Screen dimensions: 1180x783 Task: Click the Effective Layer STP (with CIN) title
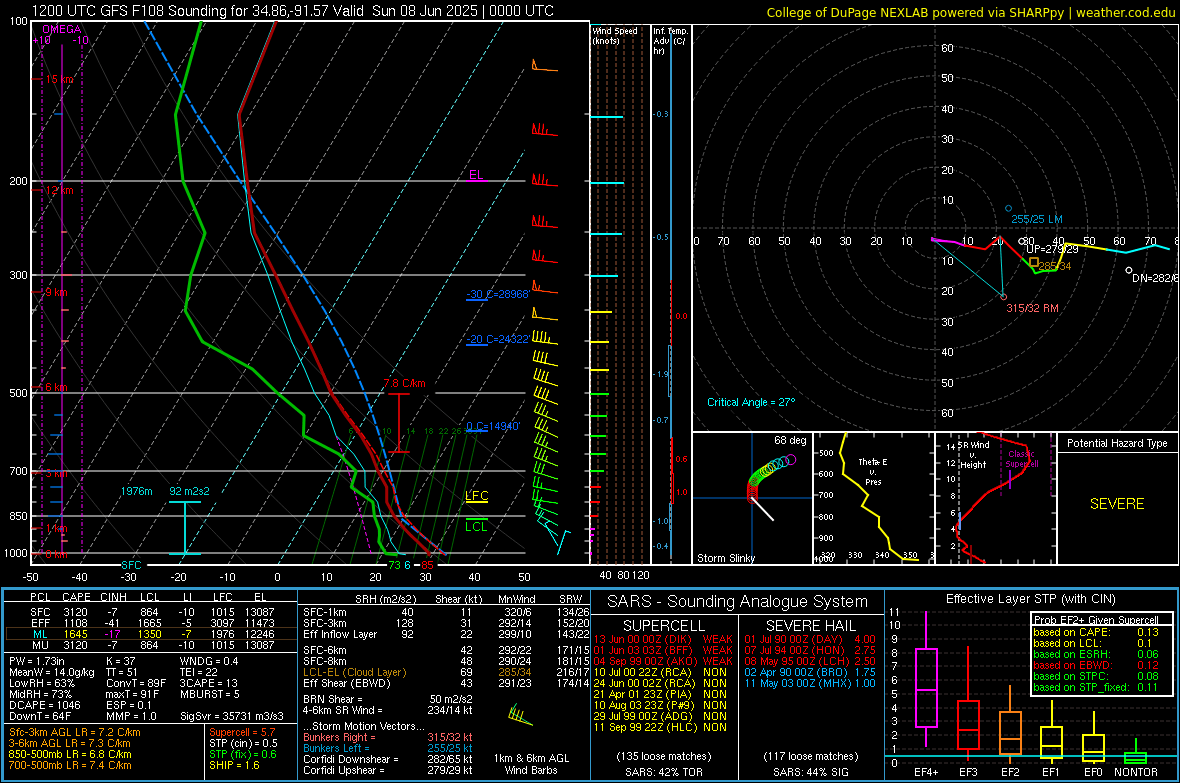(1030, 599)
